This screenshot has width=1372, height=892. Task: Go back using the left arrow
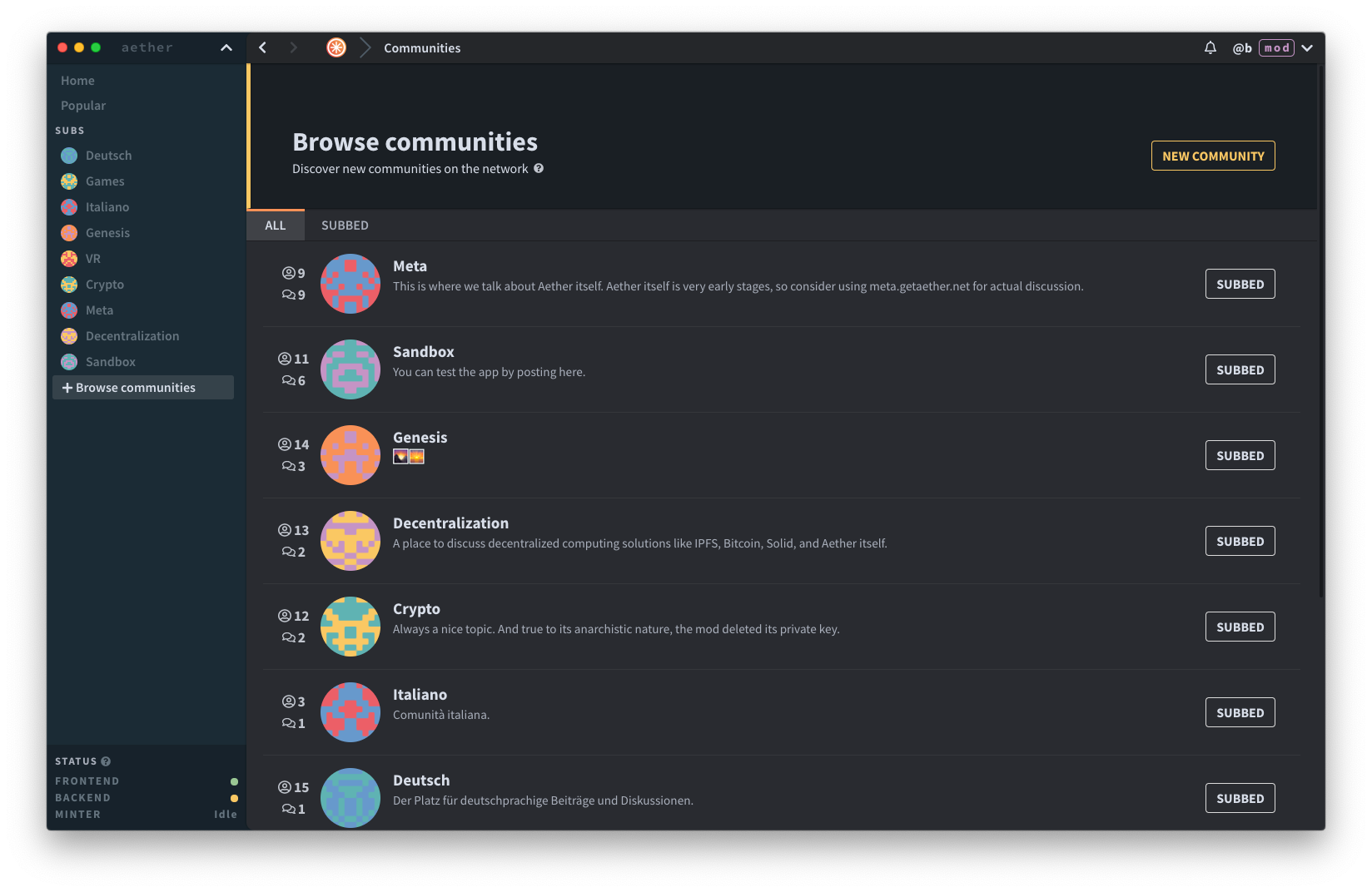point(263,48)
